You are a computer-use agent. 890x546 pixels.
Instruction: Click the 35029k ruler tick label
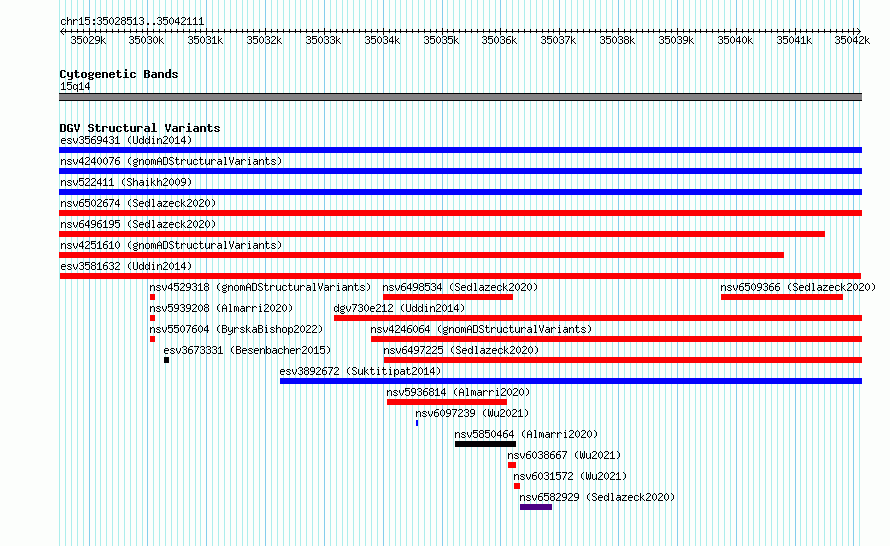[x=88, y=40]
